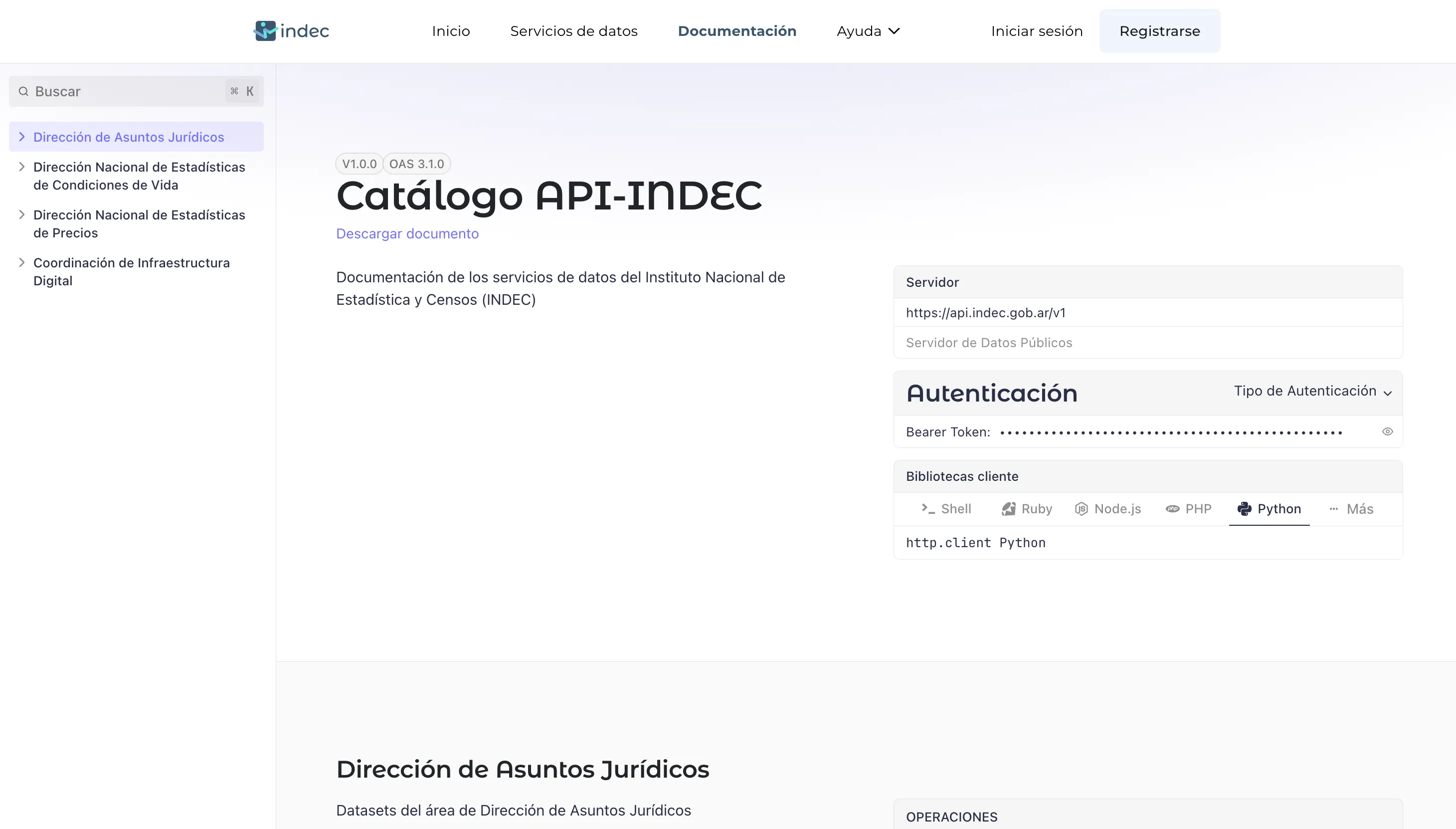Click the Más ellipsis icon
1456x829 pixels.
1333,508
